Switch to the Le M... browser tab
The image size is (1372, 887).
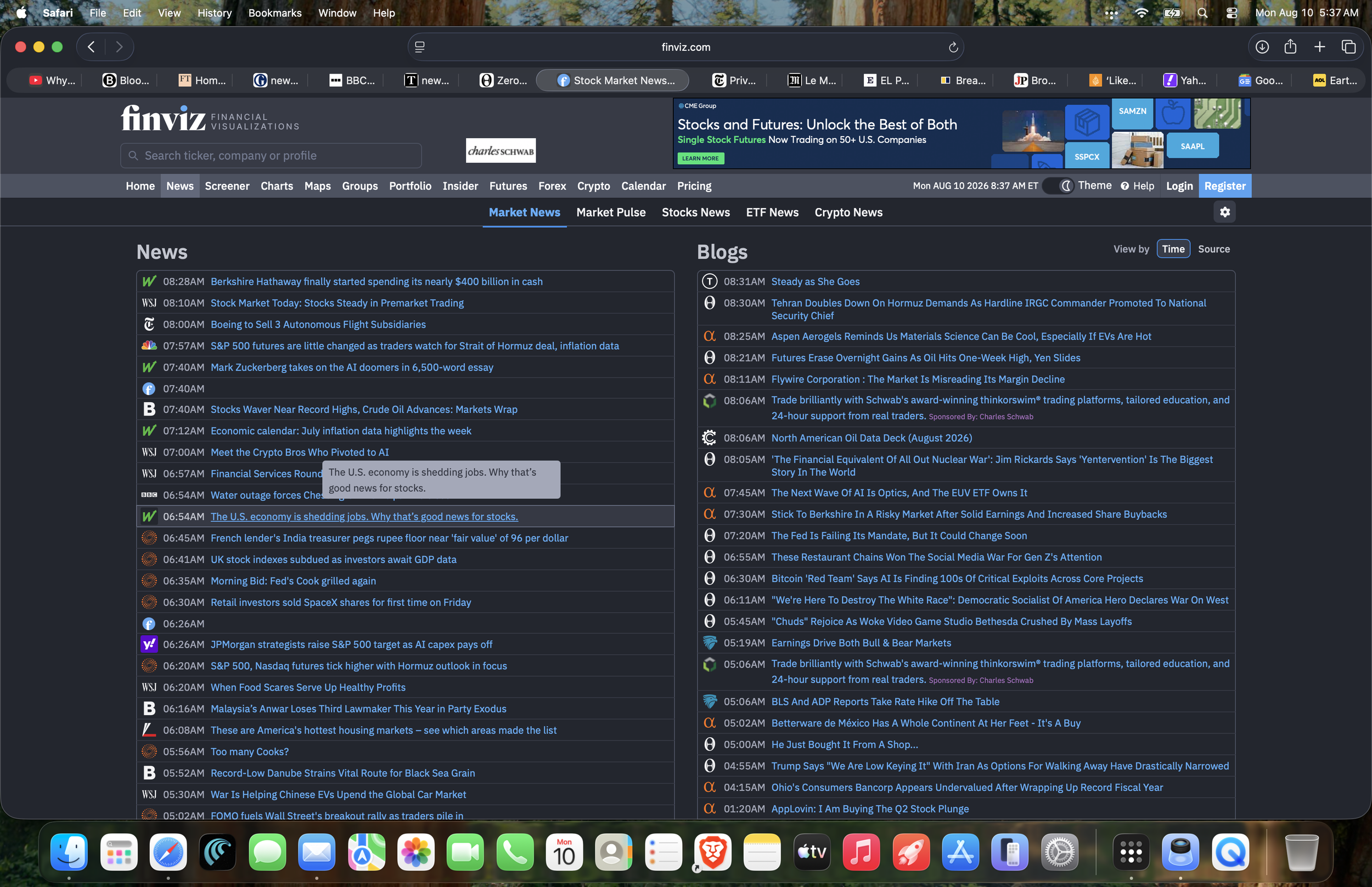812,81
